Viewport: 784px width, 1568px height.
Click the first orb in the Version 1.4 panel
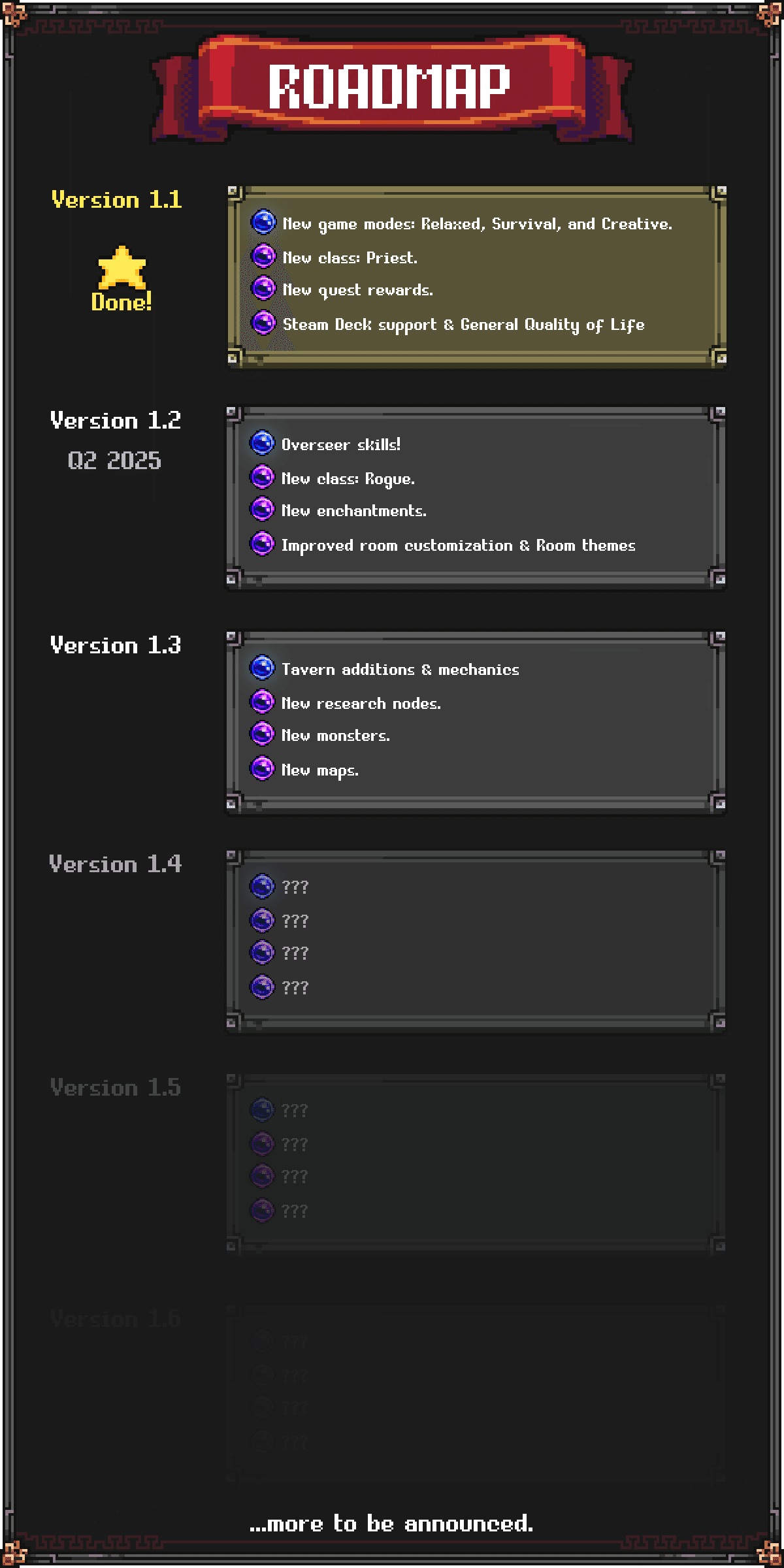[262, 887]
